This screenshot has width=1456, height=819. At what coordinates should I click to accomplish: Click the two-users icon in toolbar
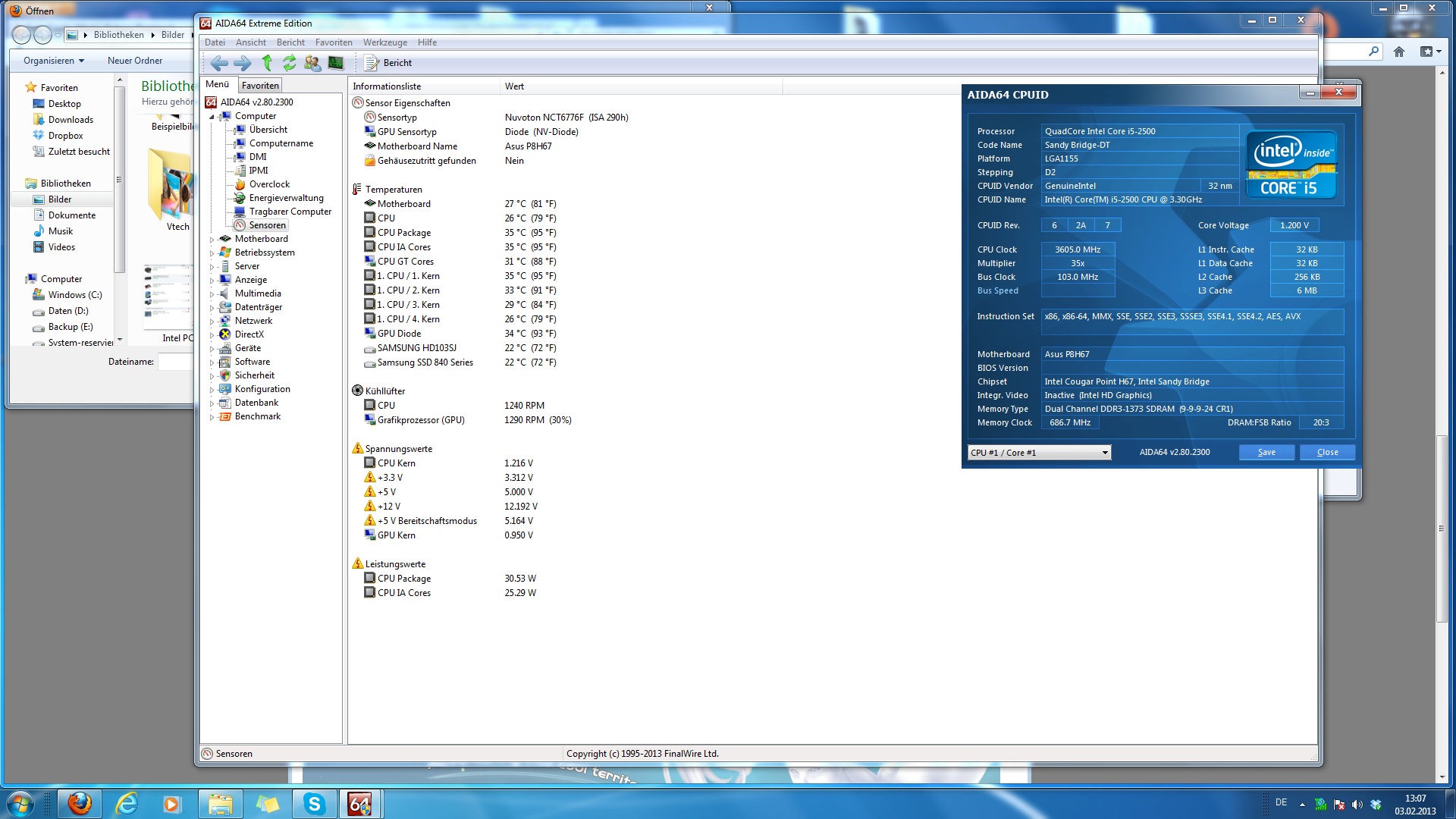point(312,63)
